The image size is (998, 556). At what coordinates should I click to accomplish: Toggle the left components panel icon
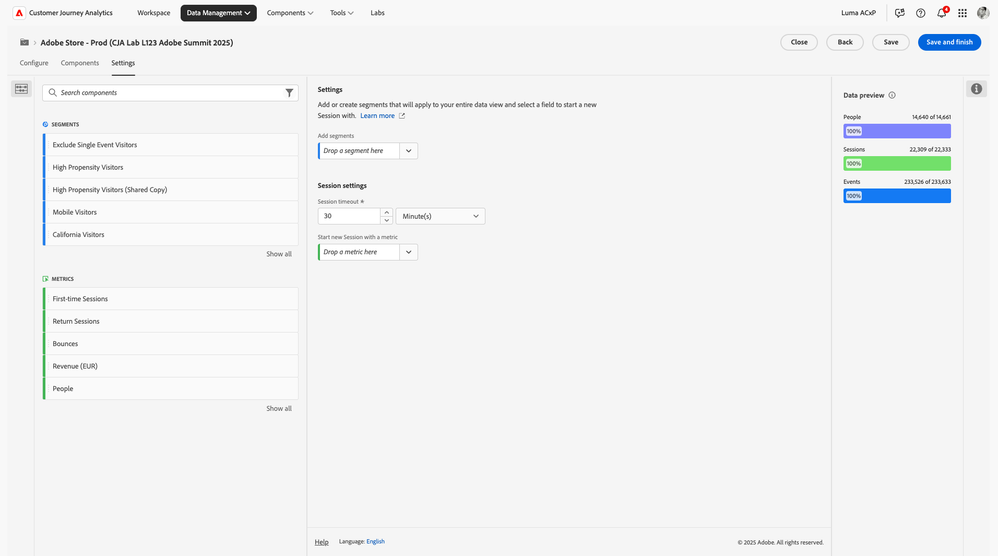tap(21, 89)
